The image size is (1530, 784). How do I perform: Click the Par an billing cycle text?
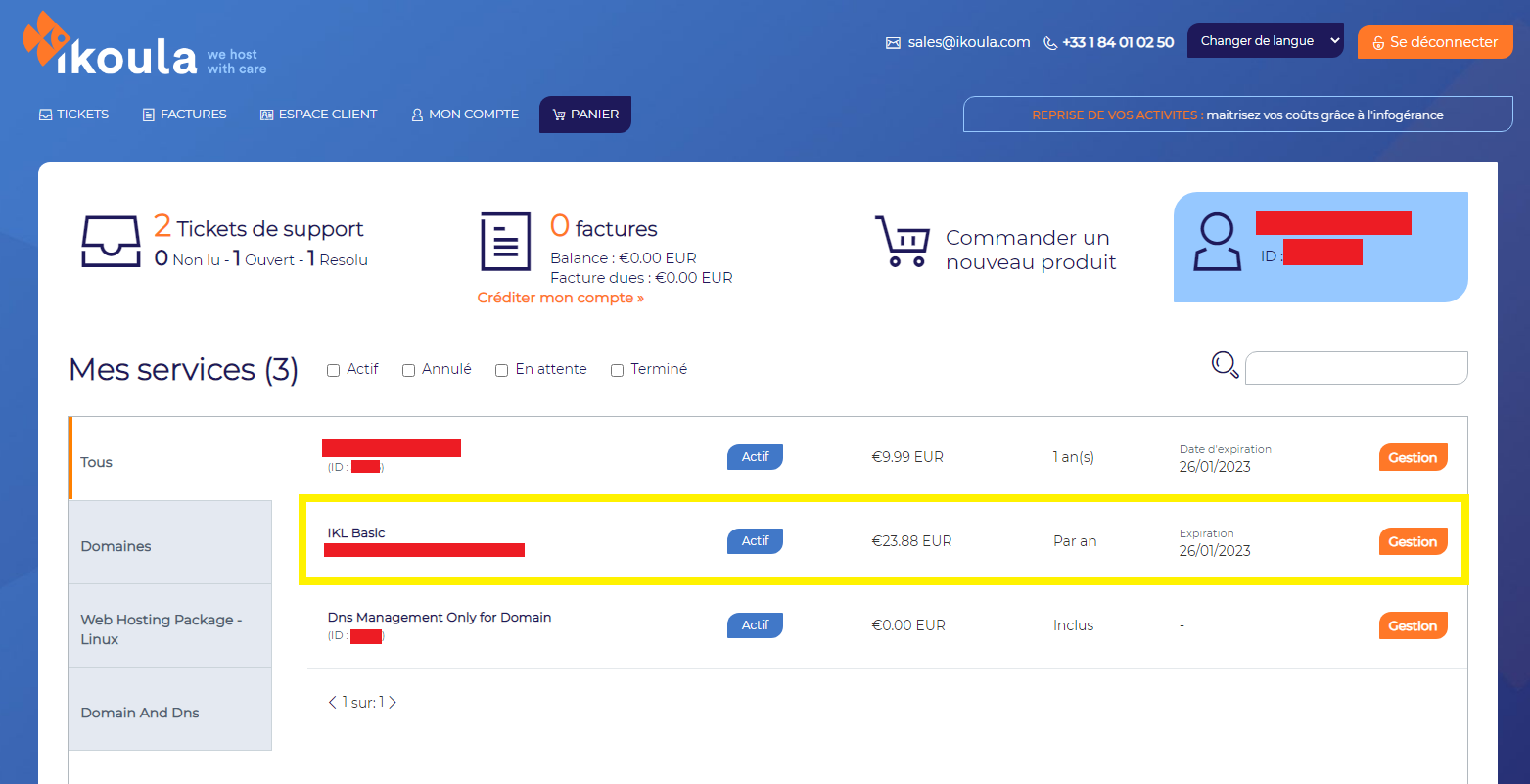click(x=1075, y=540)
